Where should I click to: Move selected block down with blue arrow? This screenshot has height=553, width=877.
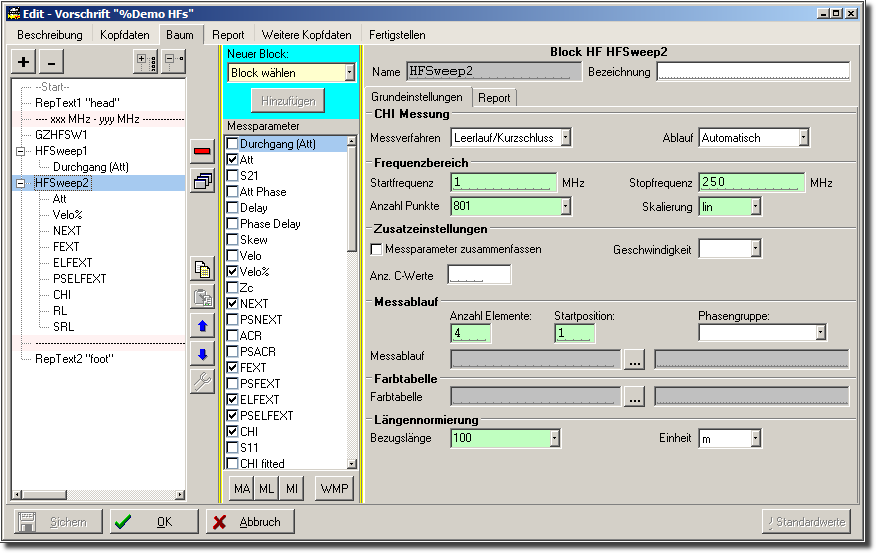click(202, 354)
